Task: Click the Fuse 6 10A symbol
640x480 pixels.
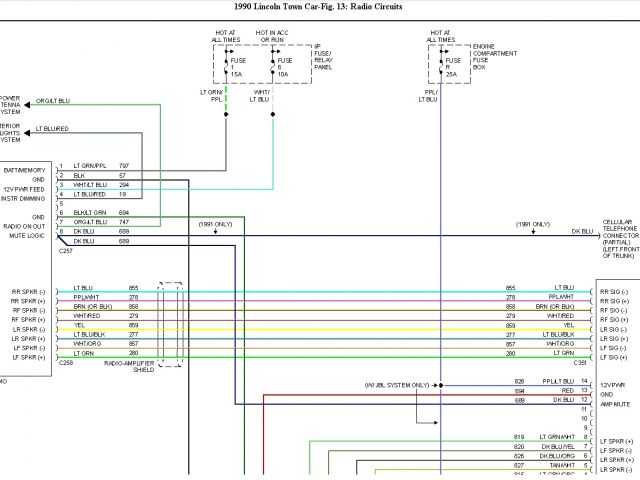Action: pyautogui.click(x=273, y=67)
